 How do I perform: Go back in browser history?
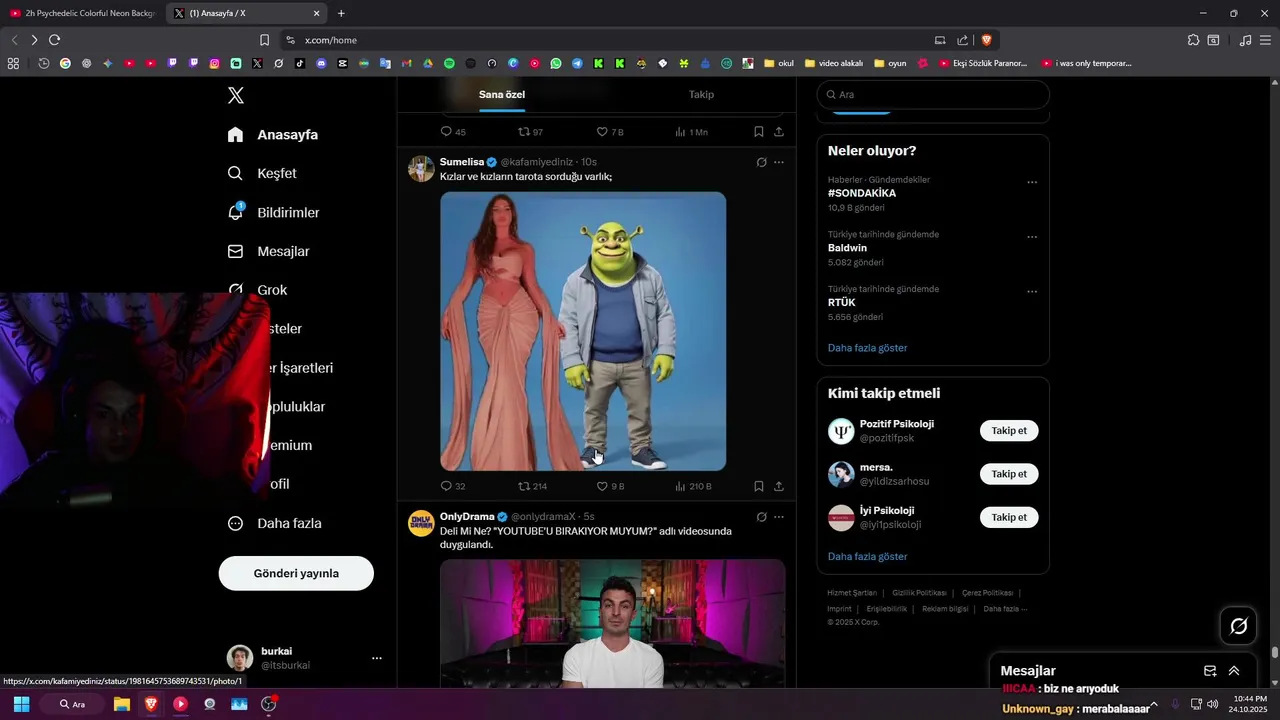(14, 40)
